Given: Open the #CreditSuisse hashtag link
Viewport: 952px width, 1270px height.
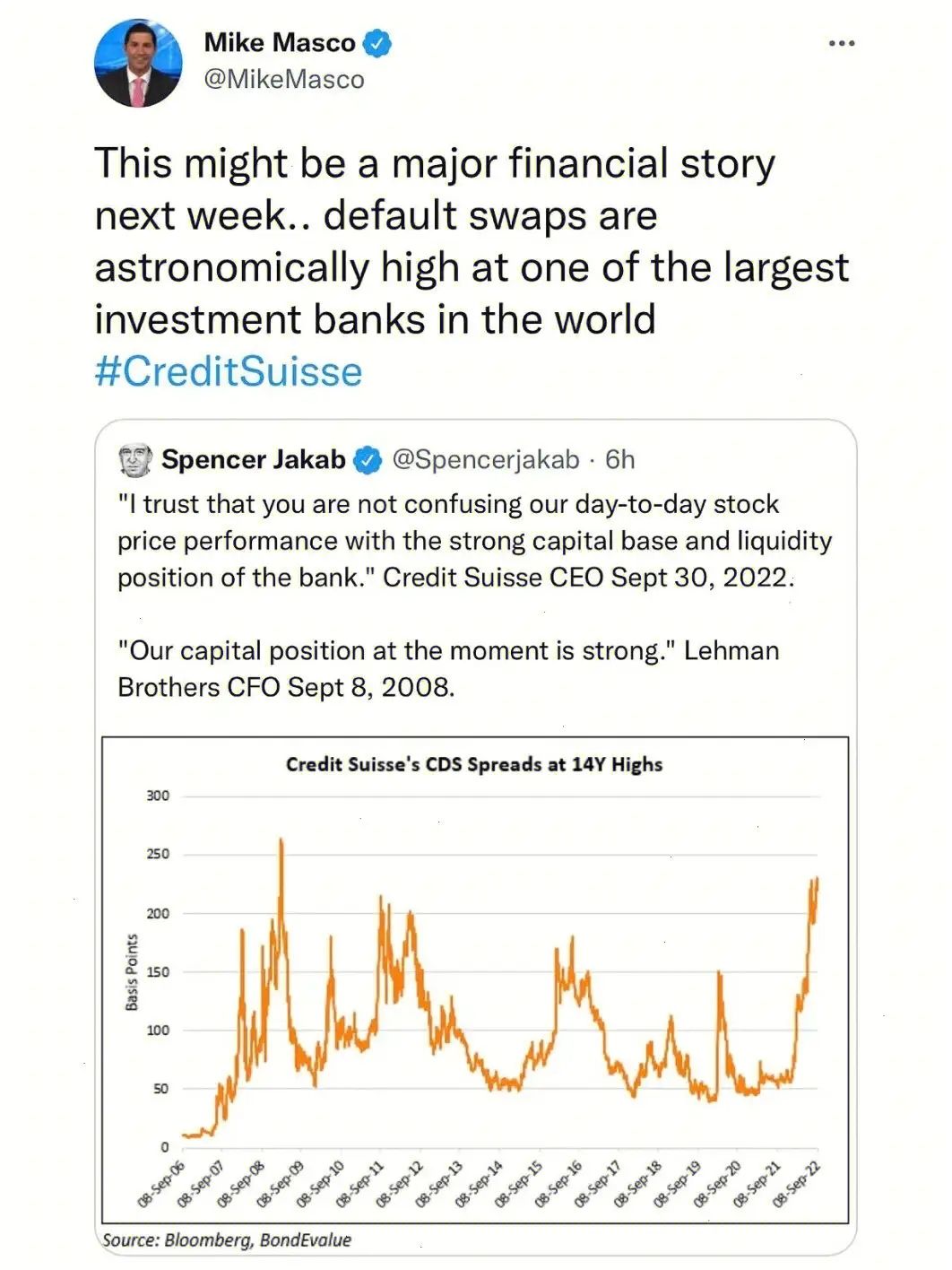Looking at the screenshot, I should [229, 371].
